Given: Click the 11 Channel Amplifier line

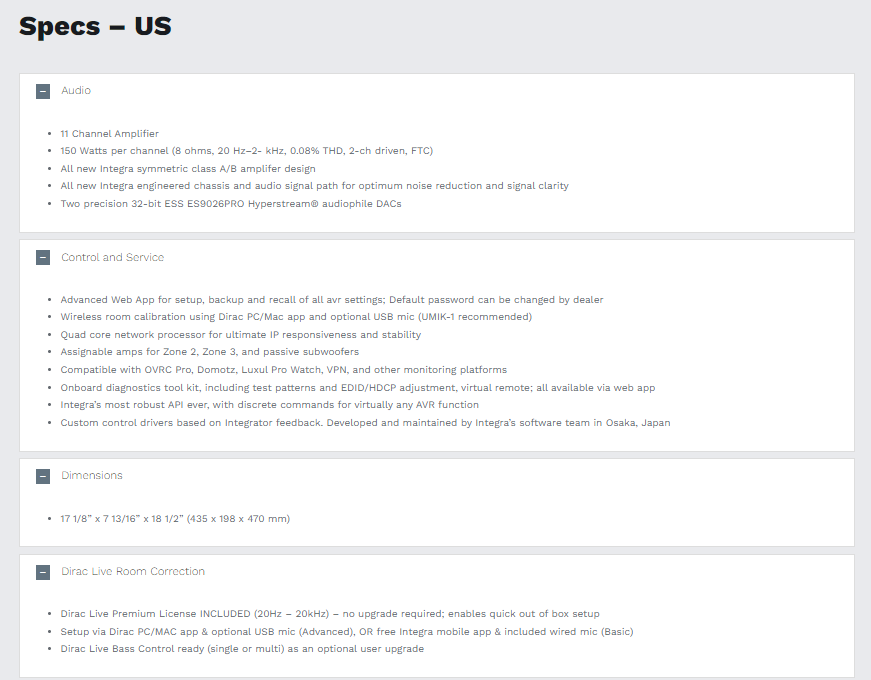Looking at the screenshot, I should point(109,134).
